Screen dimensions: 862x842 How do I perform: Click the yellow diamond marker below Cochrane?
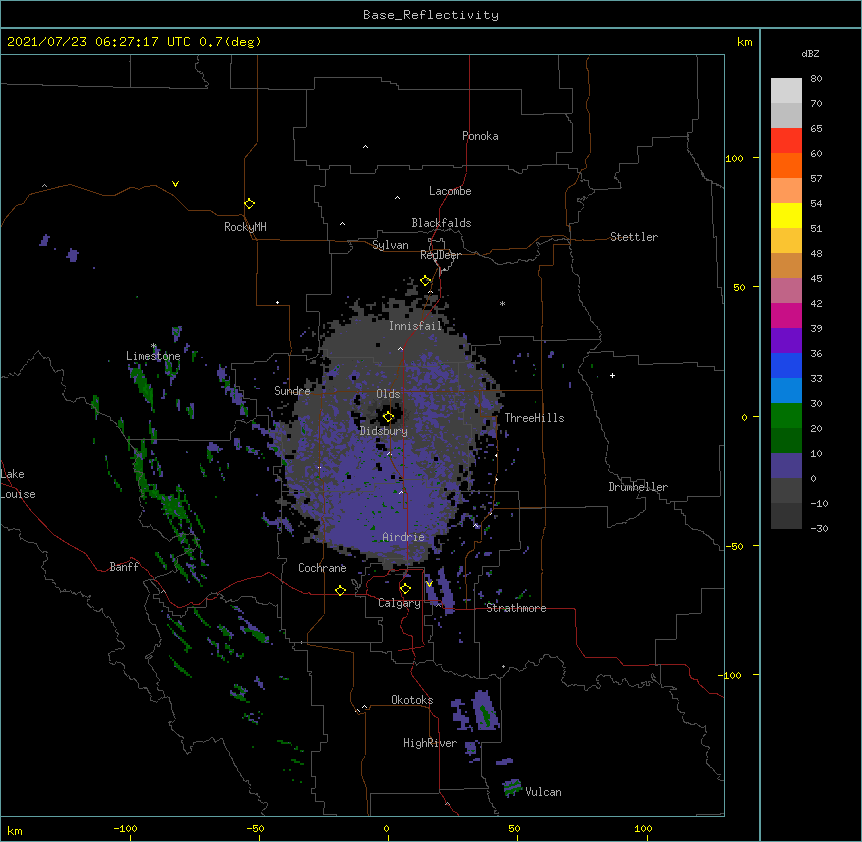point(340,590)
